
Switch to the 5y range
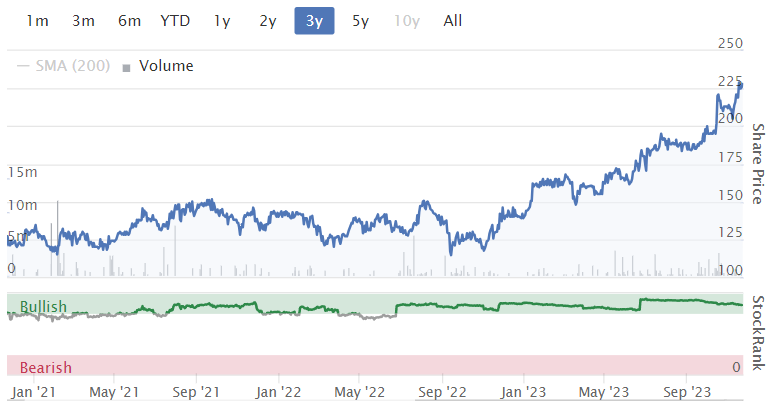click(x=361, y=21)
